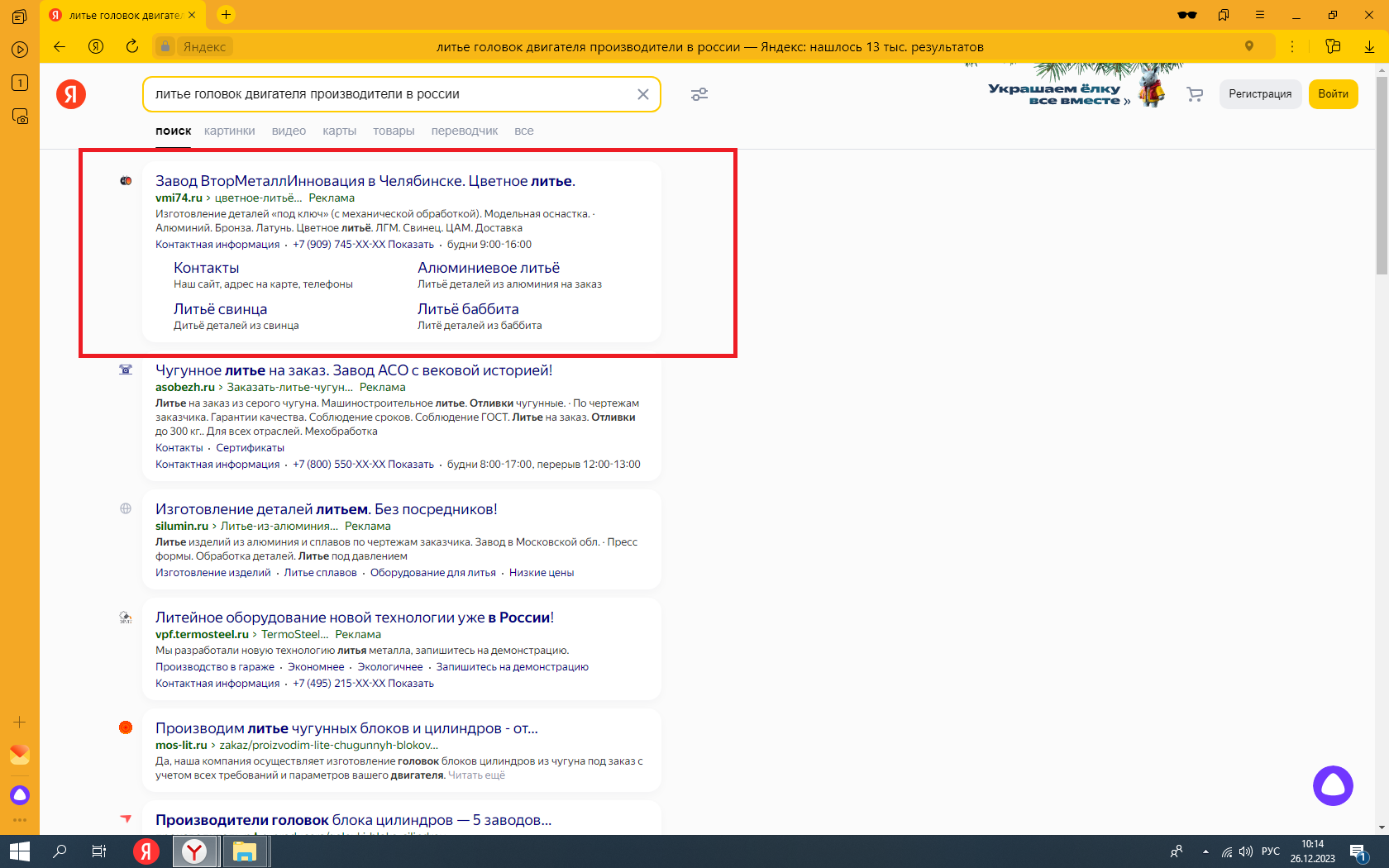Open the downloads arrow icon

[x=1369, y=46]
